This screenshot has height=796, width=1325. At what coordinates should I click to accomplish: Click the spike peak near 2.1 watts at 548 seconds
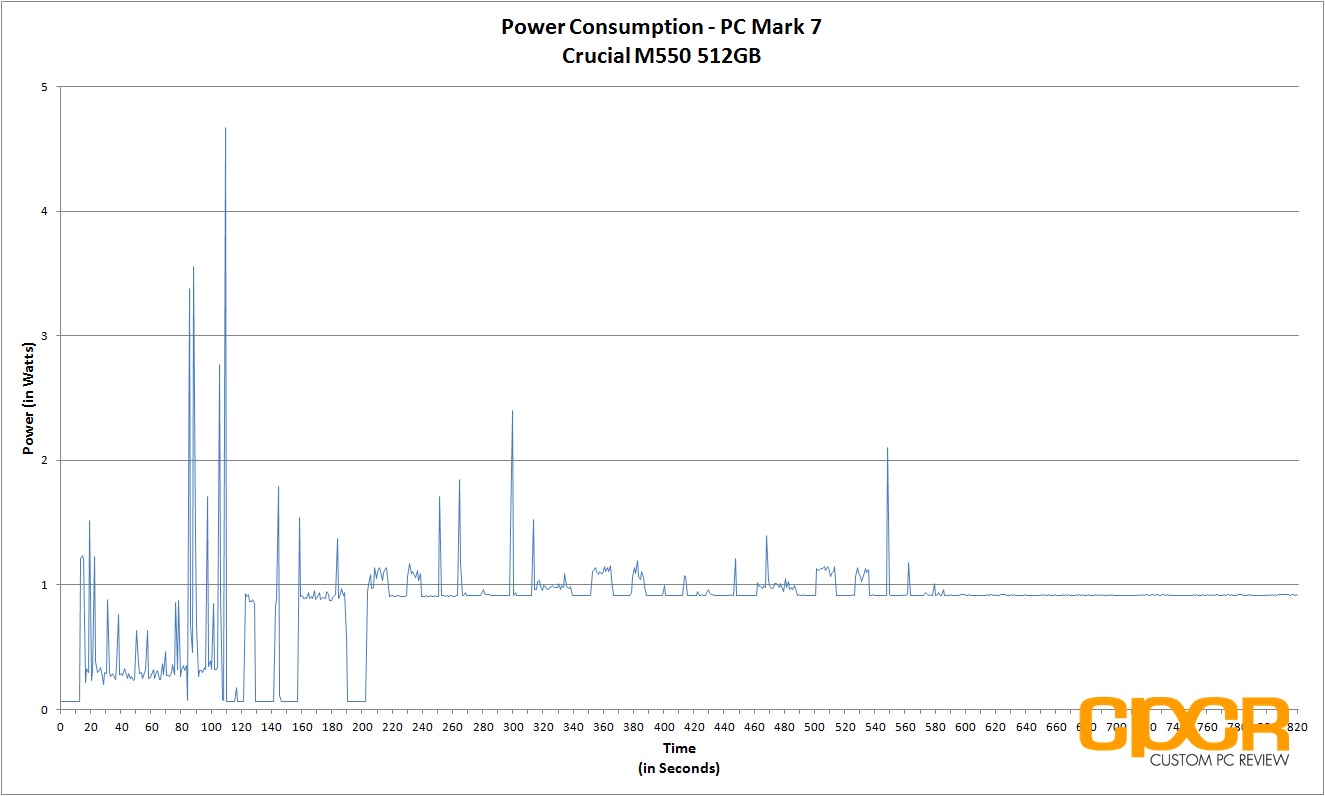click(887, 448)
